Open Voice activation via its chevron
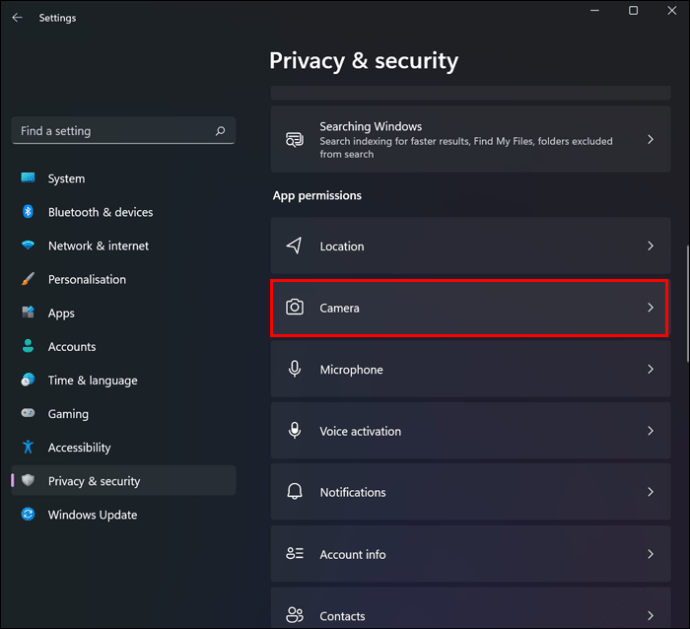Viewport: 690px width, 629px height. [650, 430]
